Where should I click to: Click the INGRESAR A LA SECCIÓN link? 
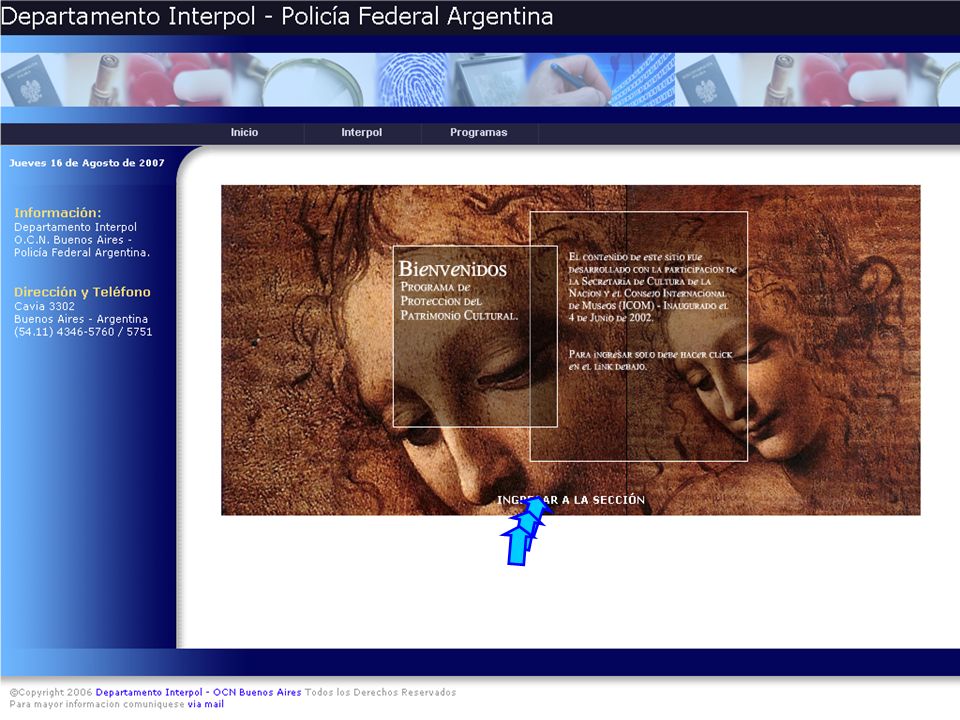(571, 500)
